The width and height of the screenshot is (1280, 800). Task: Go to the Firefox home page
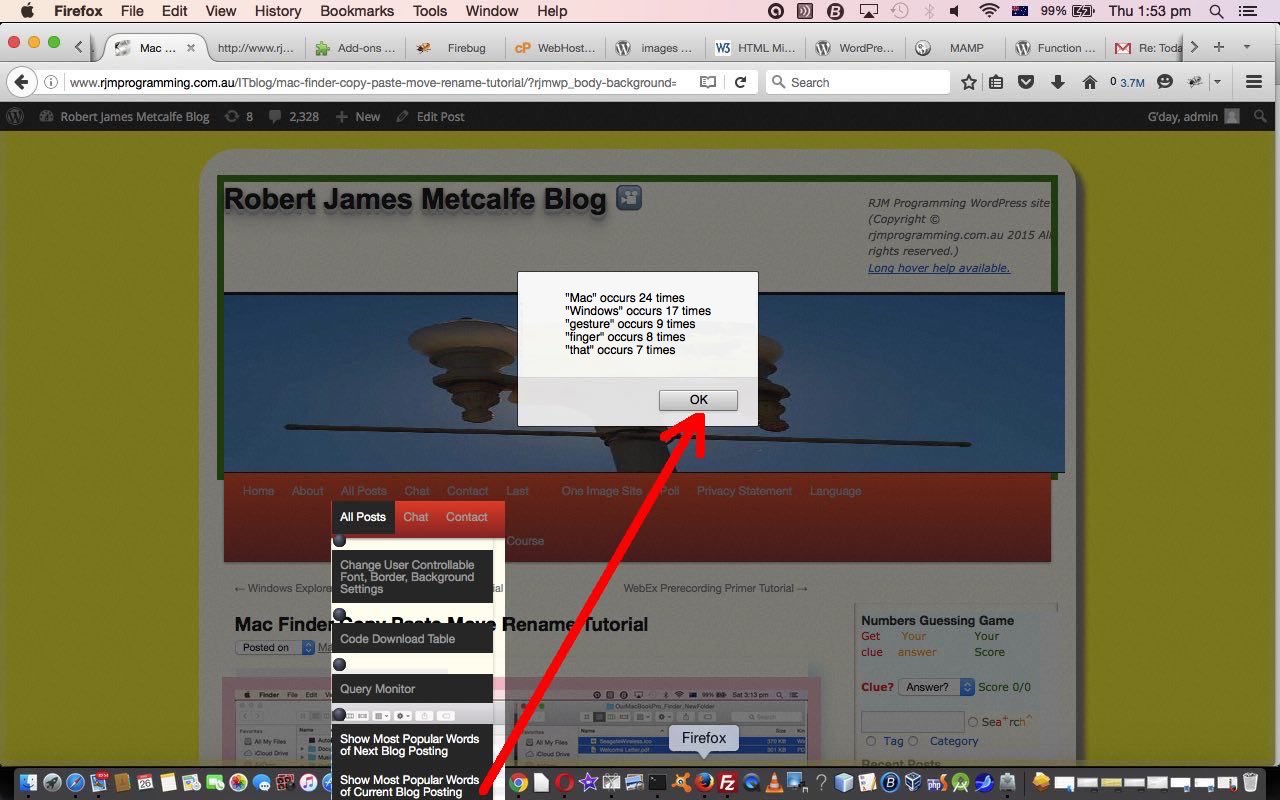point(1090,82)
